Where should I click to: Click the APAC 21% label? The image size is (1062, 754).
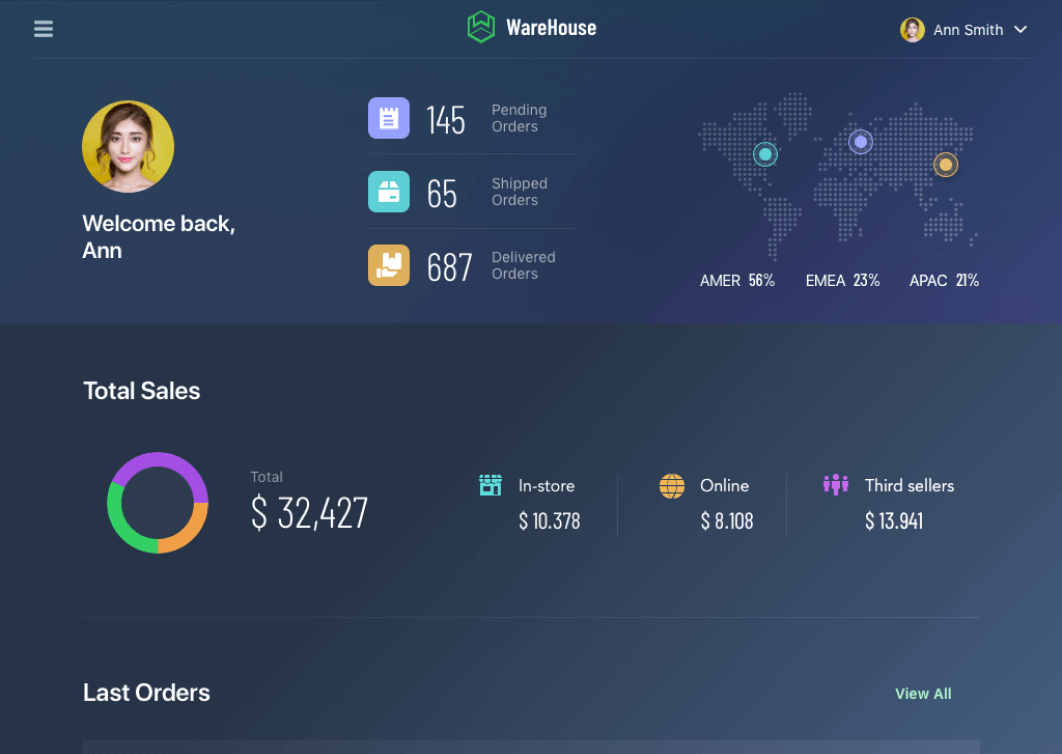943,280
